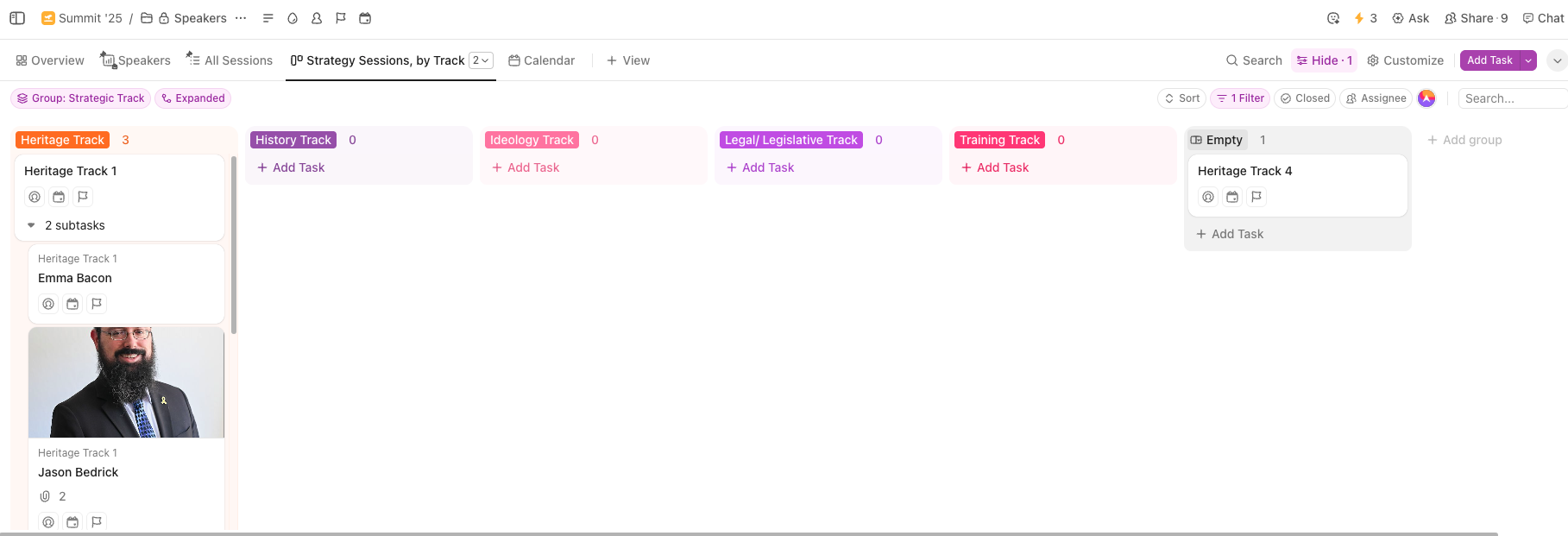Open Strategy Sessions view count dropdown
1568x536 pixels.
click(481, 60)
